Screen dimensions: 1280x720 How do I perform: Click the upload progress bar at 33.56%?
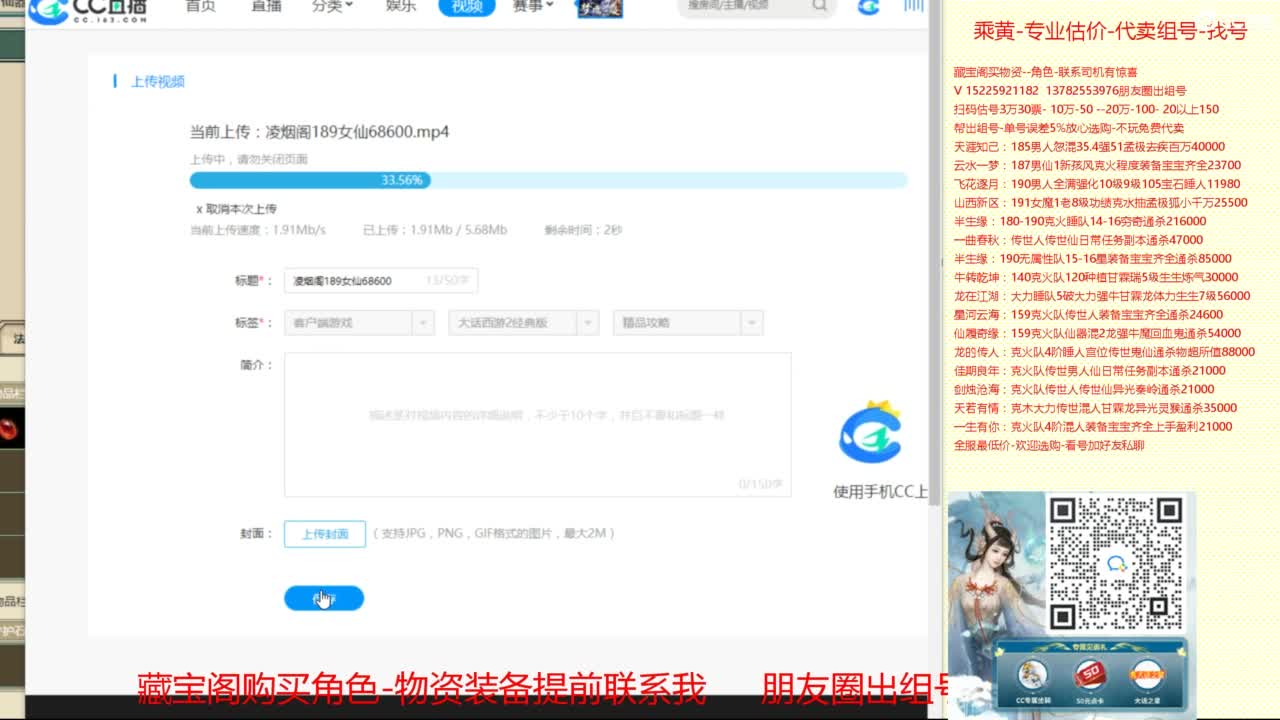click(548, 180)
